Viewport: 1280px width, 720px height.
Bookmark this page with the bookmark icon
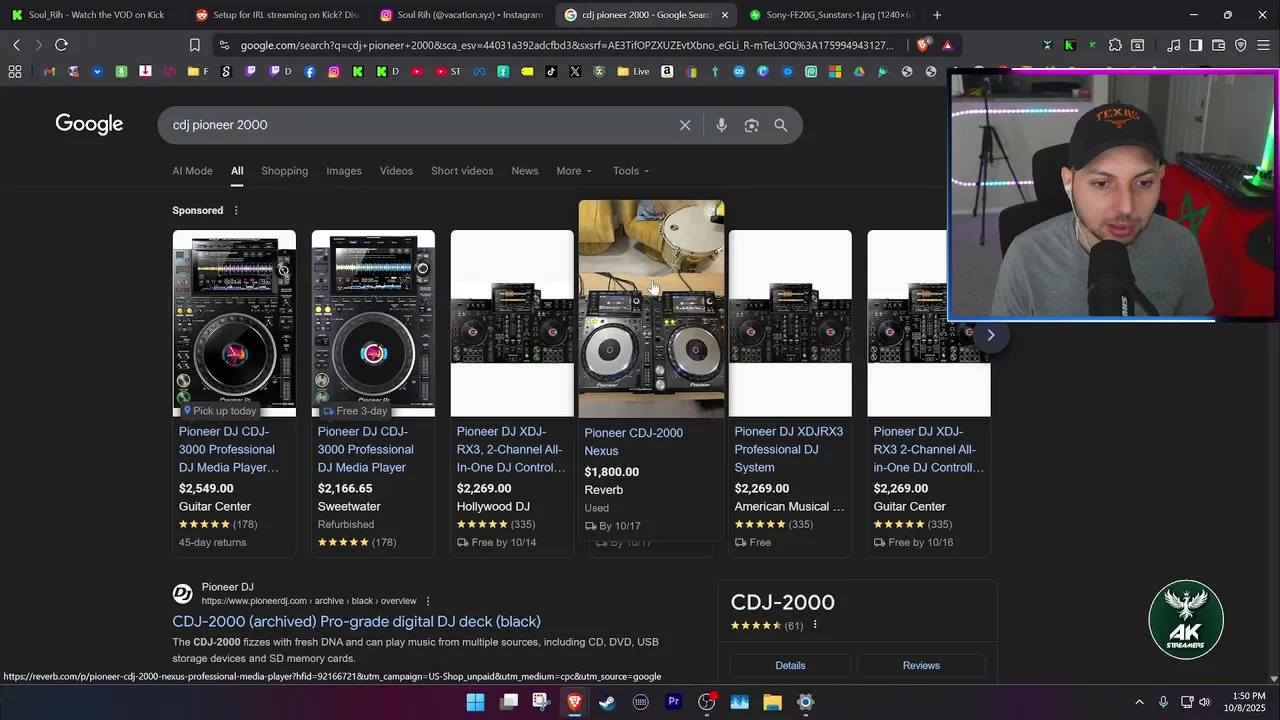pos(195,45)
